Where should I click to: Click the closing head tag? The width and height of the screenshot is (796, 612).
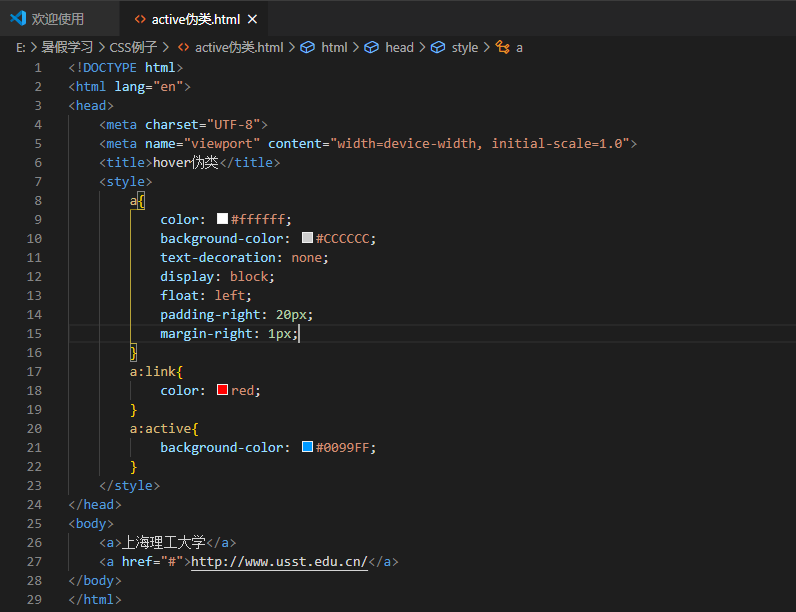95,504
